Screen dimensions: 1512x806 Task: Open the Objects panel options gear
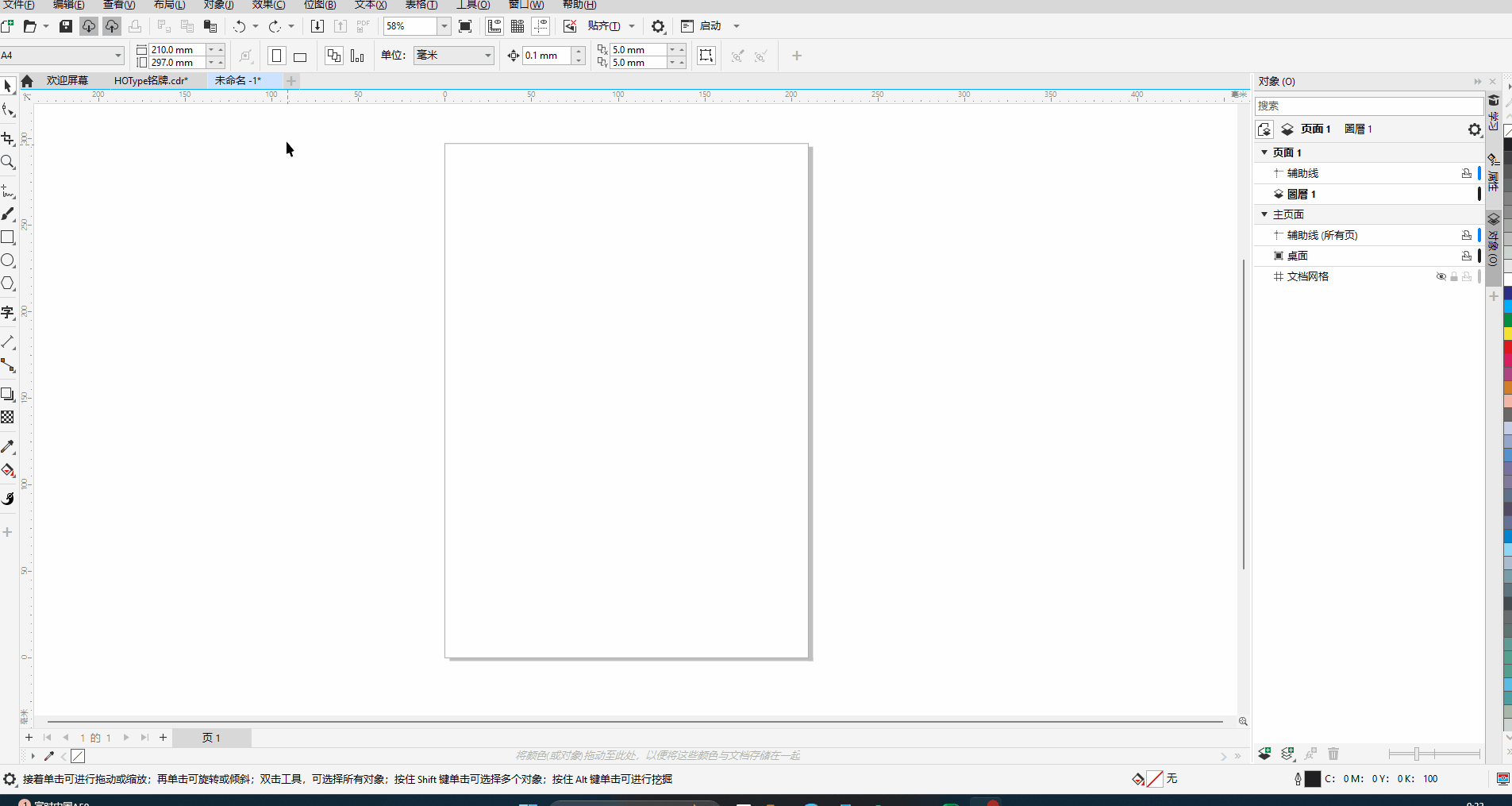(x=1474, y=129)
